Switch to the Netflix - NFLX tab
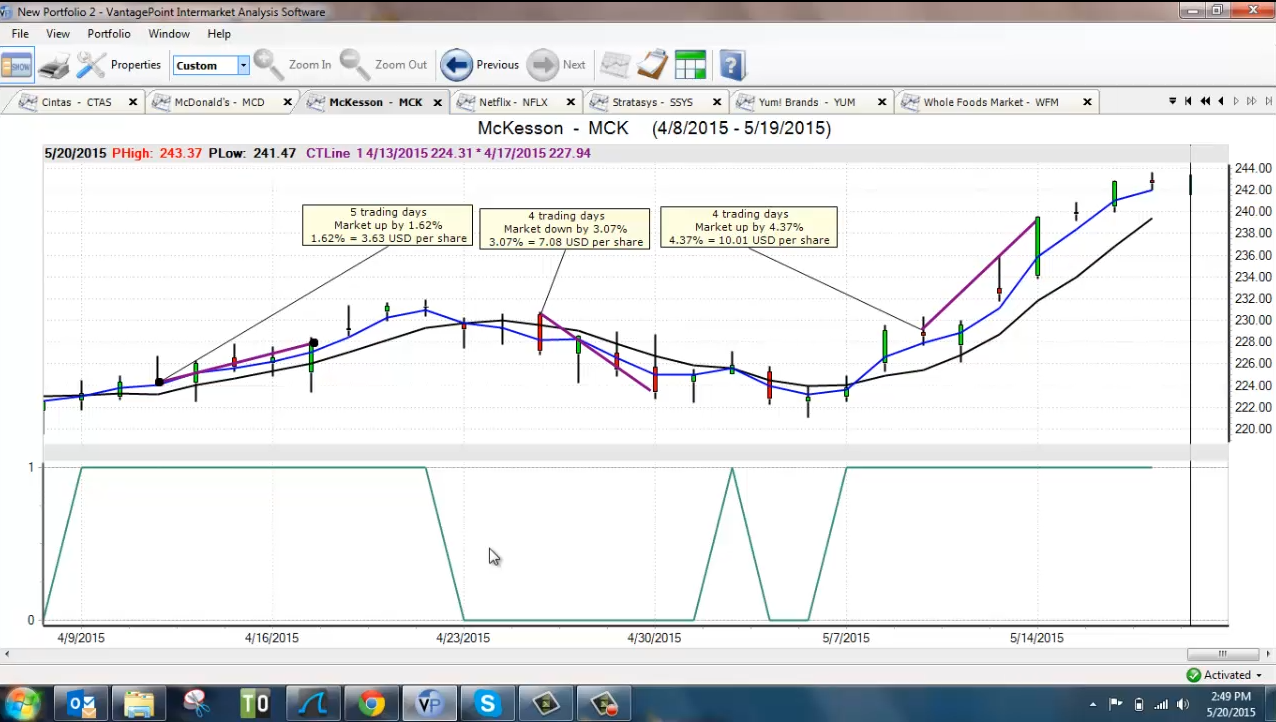Viewport: 1276px width, 722px height. pyautogui.click(x=513, y=102)
